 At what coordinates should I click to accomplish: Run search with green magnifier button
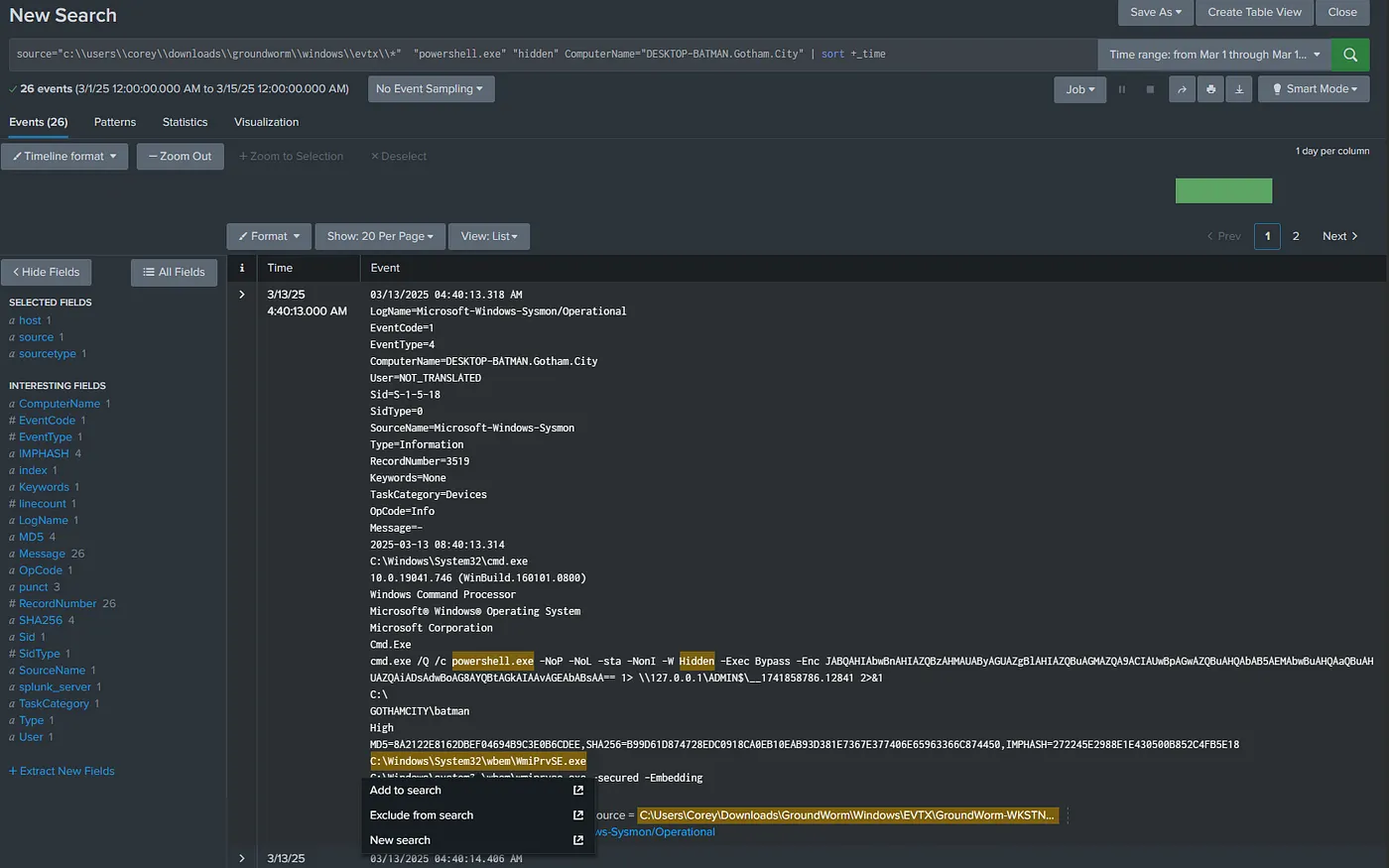(1350, 55)
